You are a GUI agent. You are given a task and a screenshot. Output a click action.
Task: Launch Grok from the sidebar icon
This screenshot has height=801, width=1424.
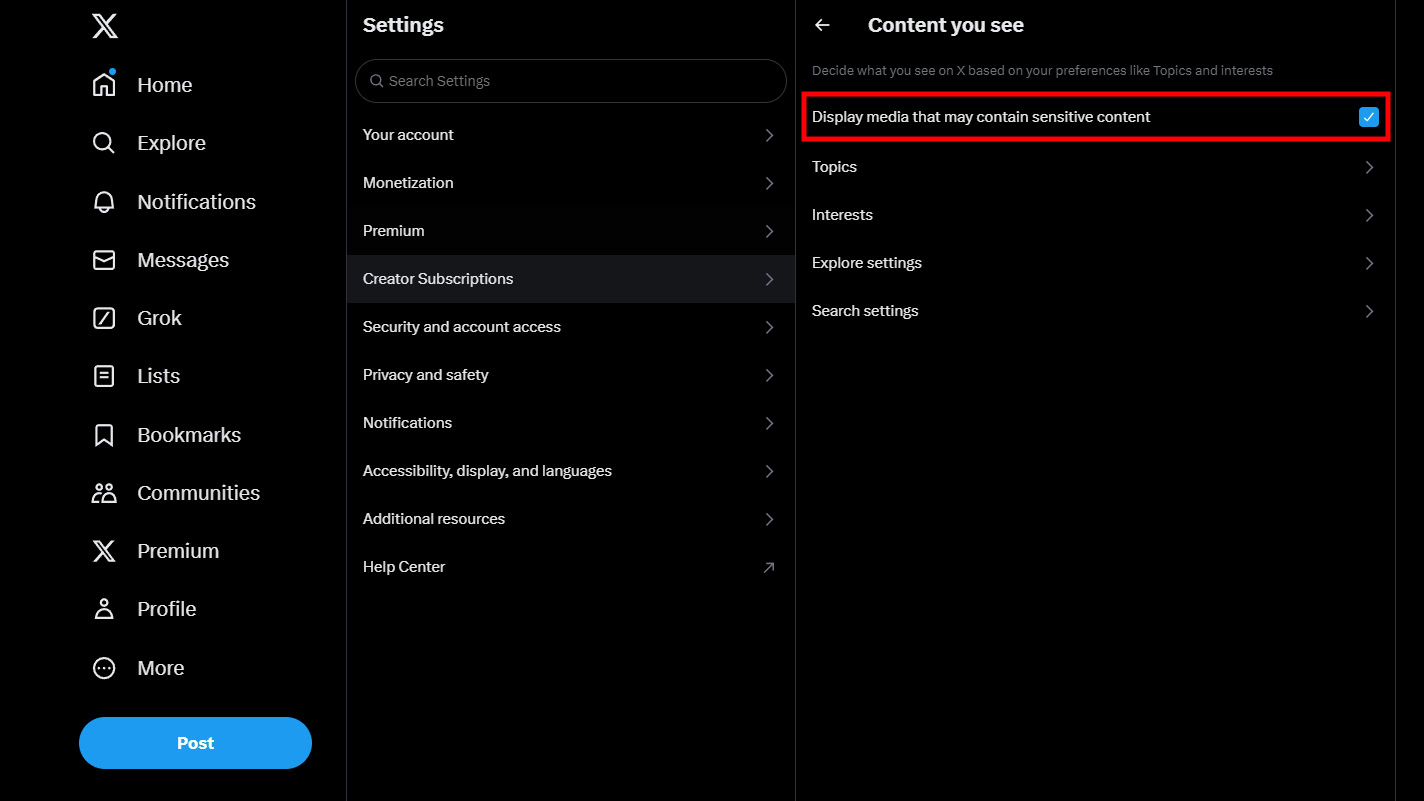tap(104, 318)
